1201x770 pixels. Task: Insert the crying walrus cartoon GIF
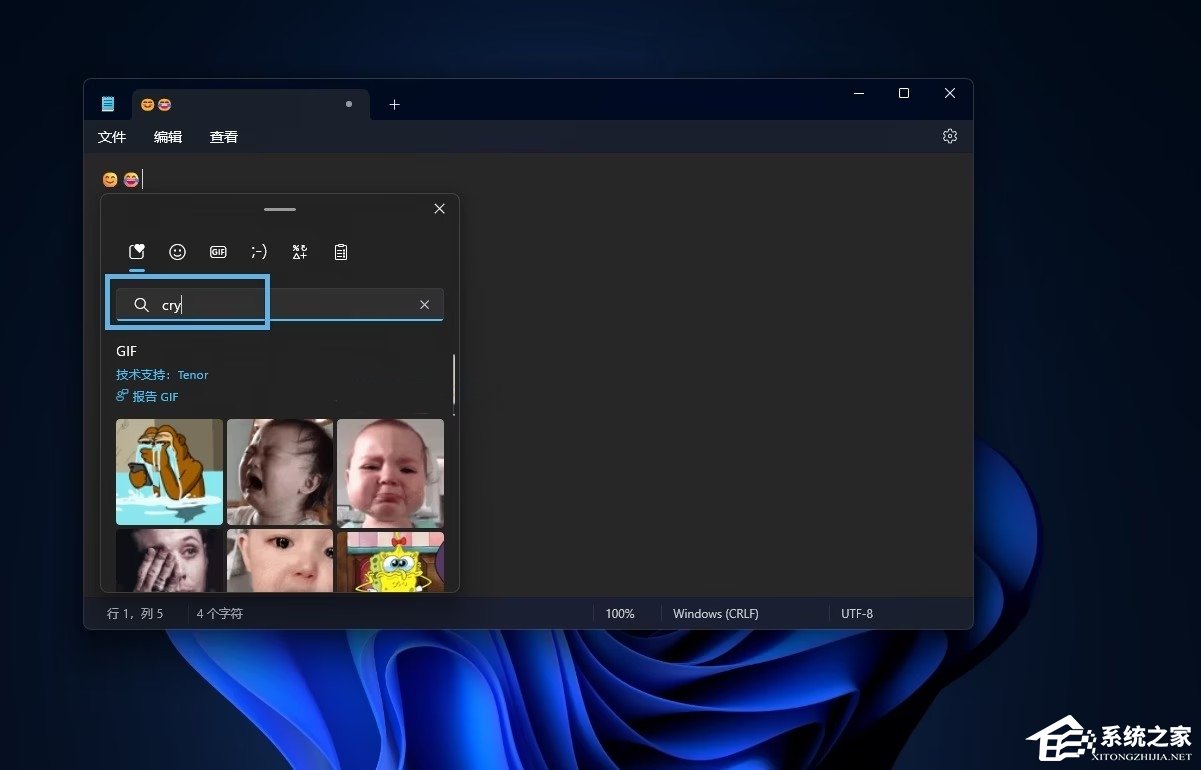pyautogui.click(x=169, y=472)
